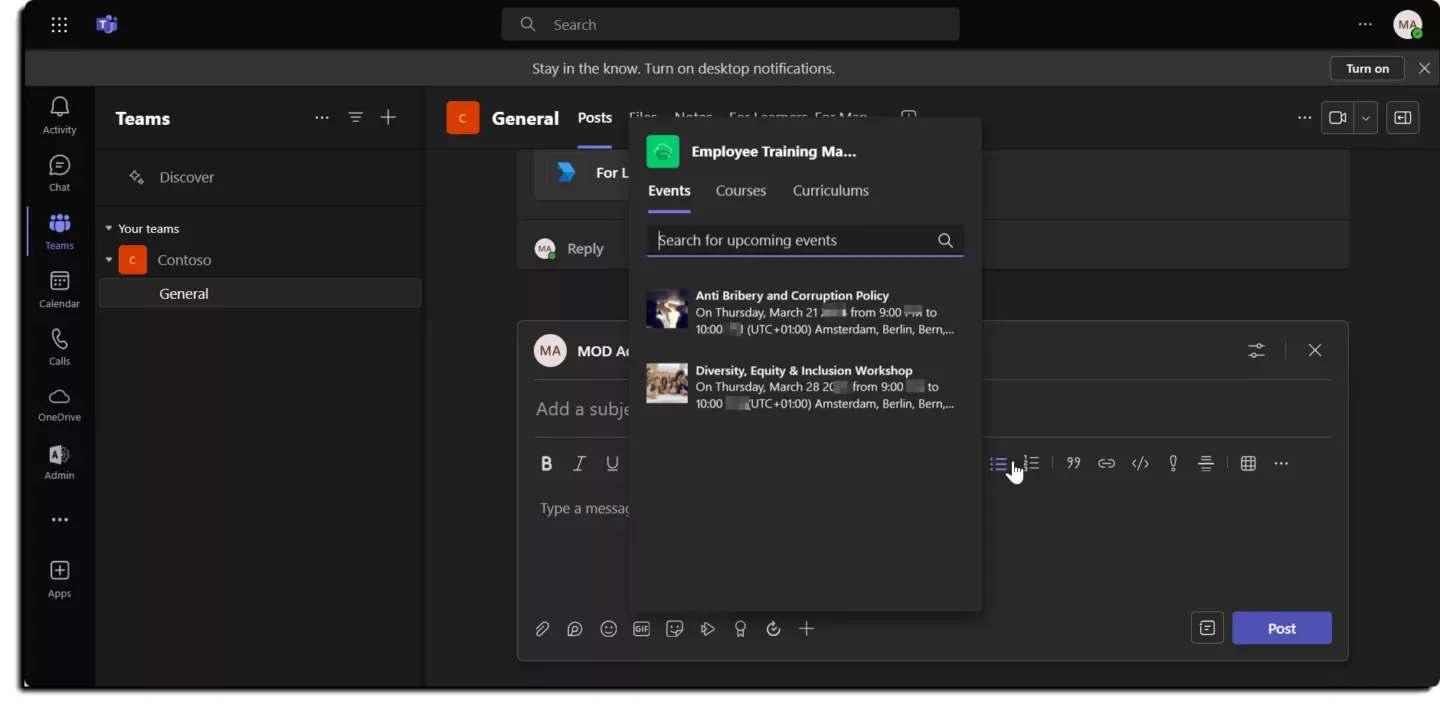This screenshot has height=711, width=1440.
Task: Click the square icon next to Post
Action: [1207, 628]
